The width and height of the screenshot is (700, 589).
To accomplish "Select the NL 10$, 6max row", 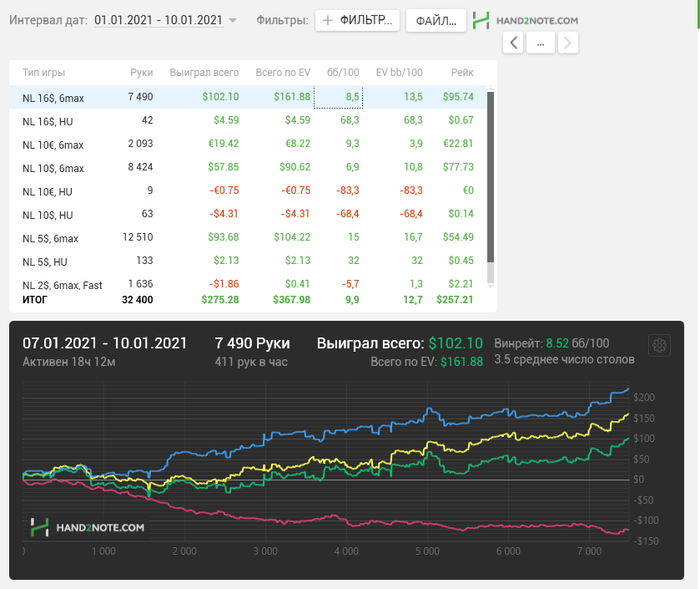I will [x=247, y=167].
